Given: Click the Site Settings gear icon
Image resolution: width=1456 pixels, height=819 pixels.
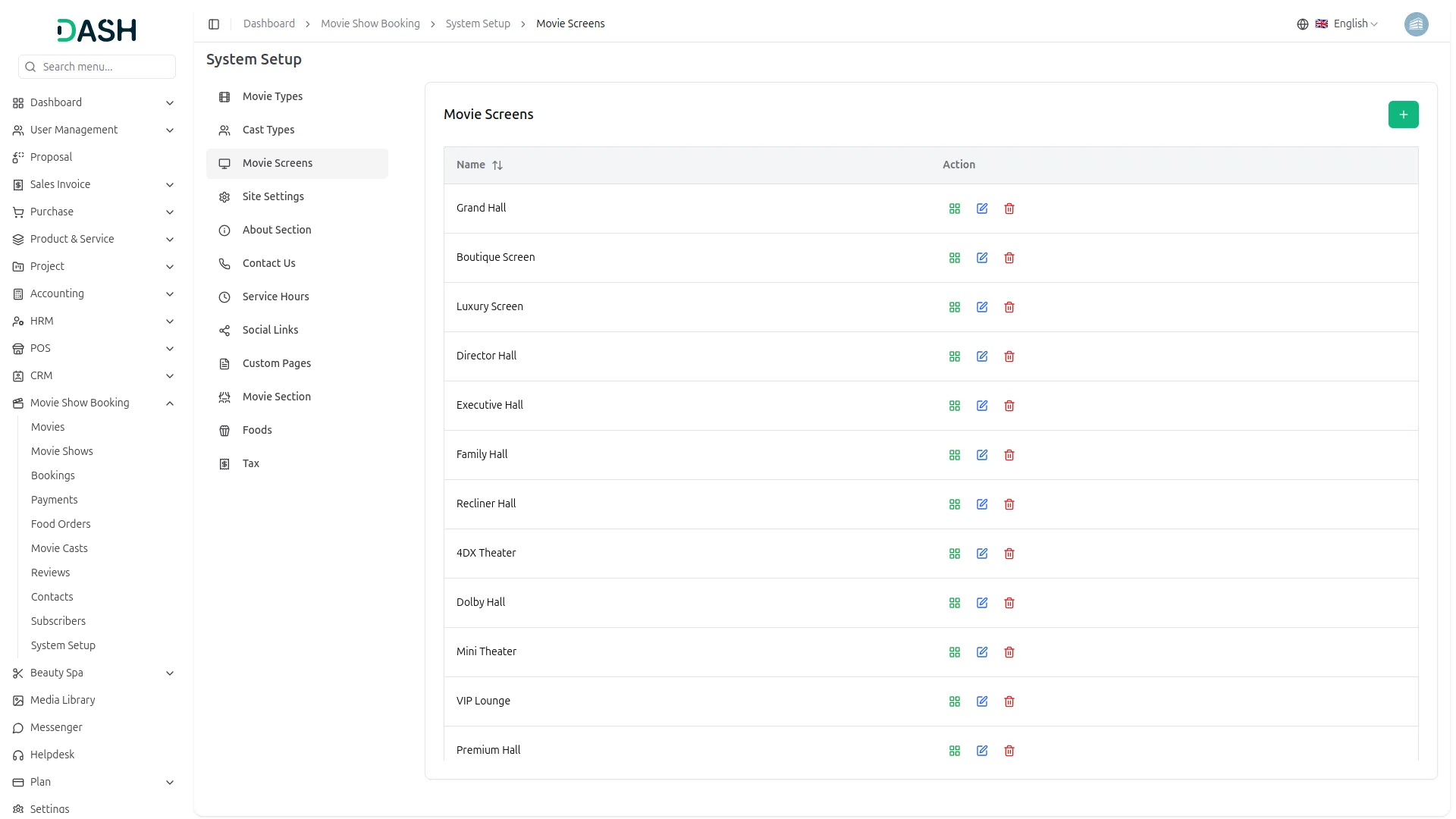Looking at the screenshot, I should click(x=224, y=196).
